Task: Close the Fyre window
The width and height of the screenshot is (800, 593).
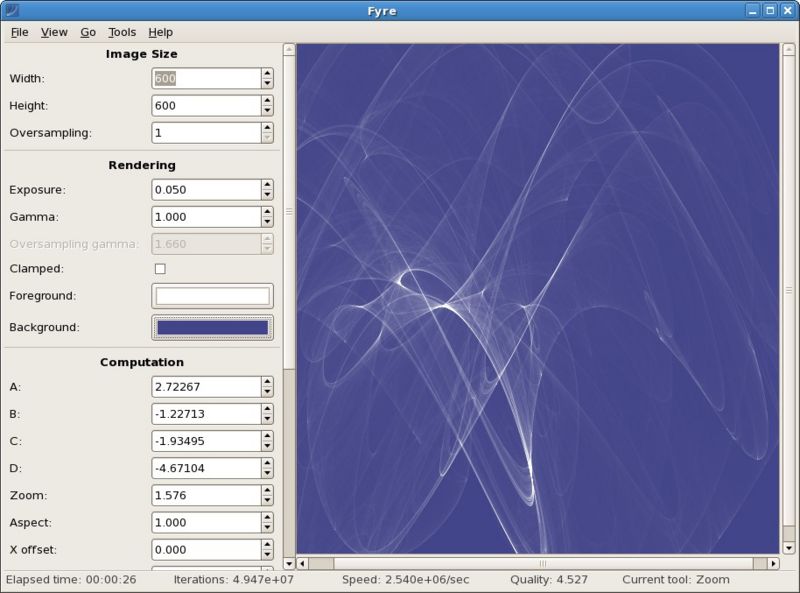Action: tap(787, 11)
